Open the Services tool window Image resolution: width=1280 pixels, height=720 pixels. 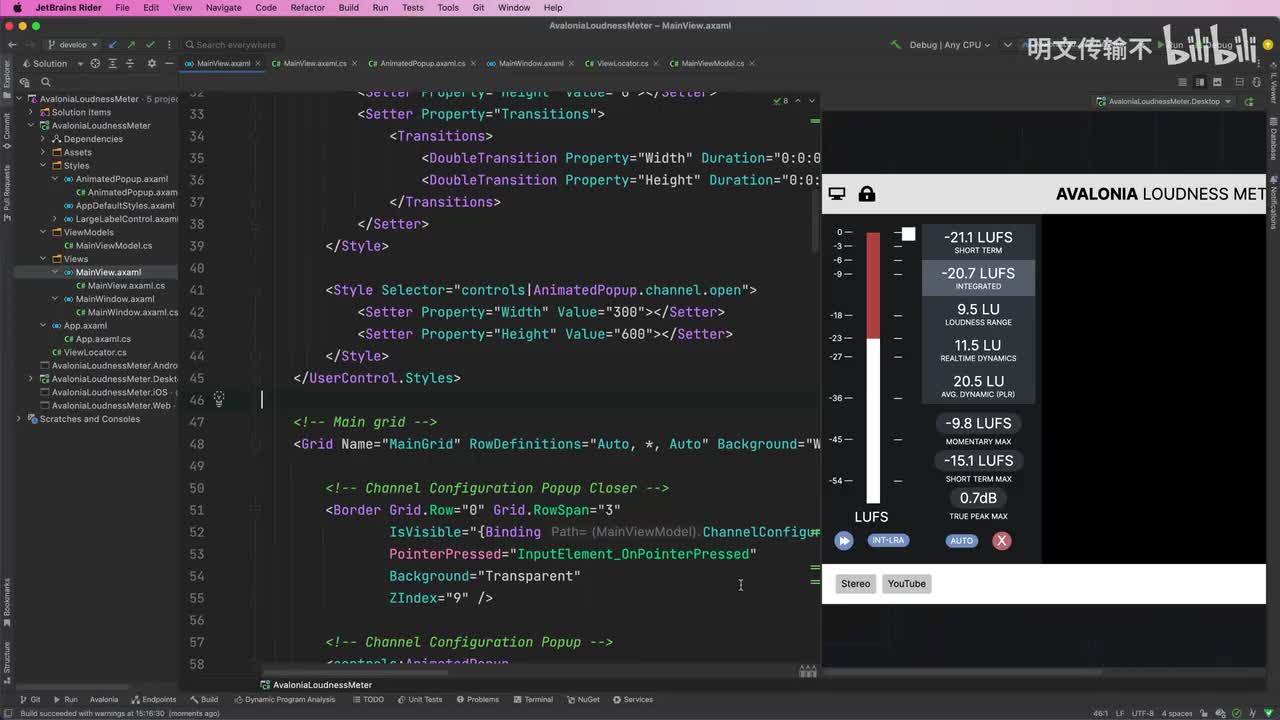tap(632, 700)
